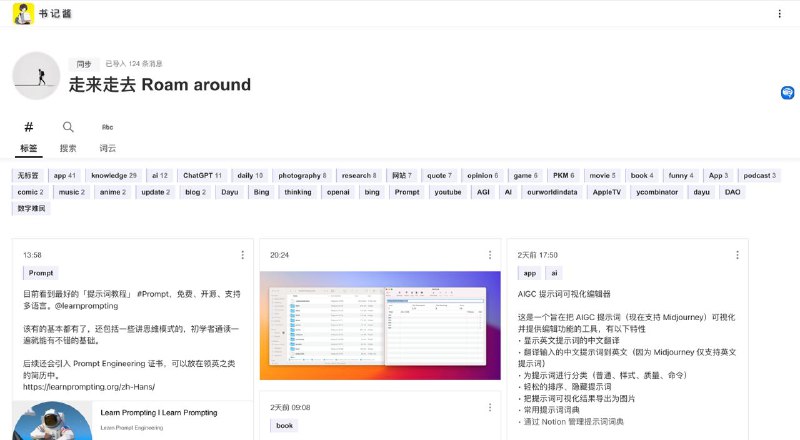
Task: Pick the blog 2 tag
Action: point(195,192)
